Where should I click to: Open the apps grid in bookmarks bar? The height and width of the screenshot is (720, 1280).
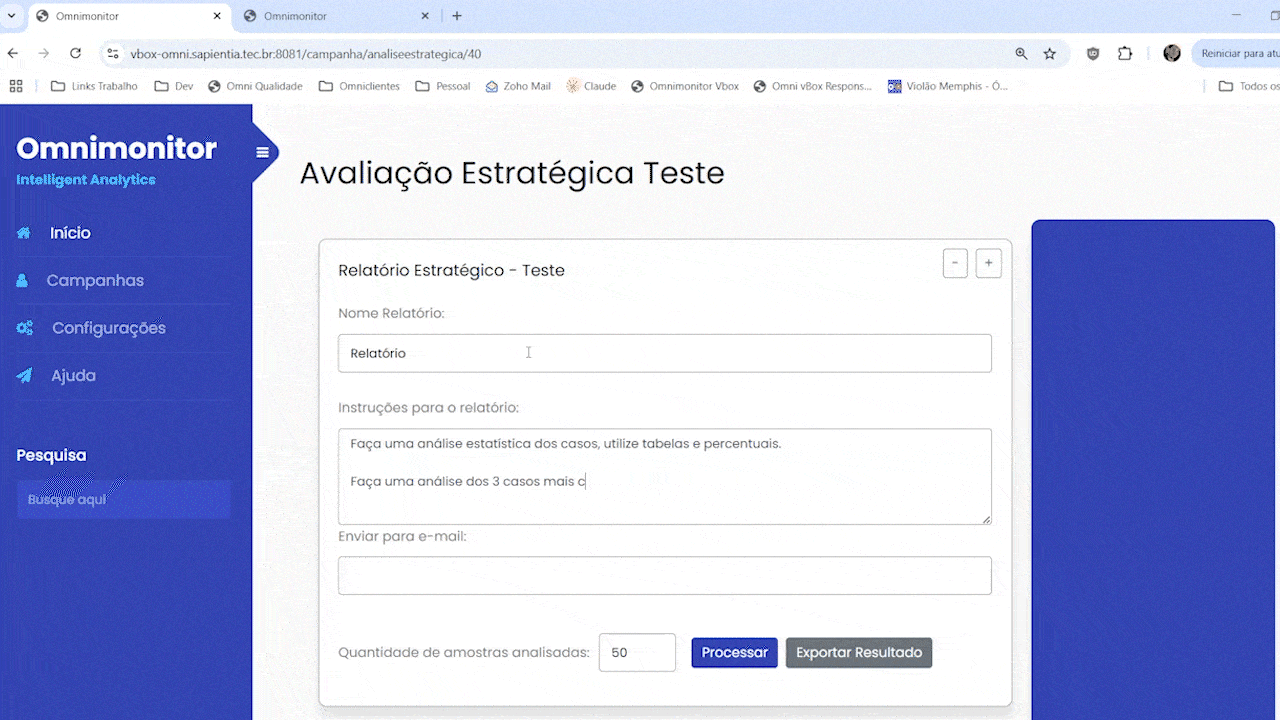click(15, 86)
